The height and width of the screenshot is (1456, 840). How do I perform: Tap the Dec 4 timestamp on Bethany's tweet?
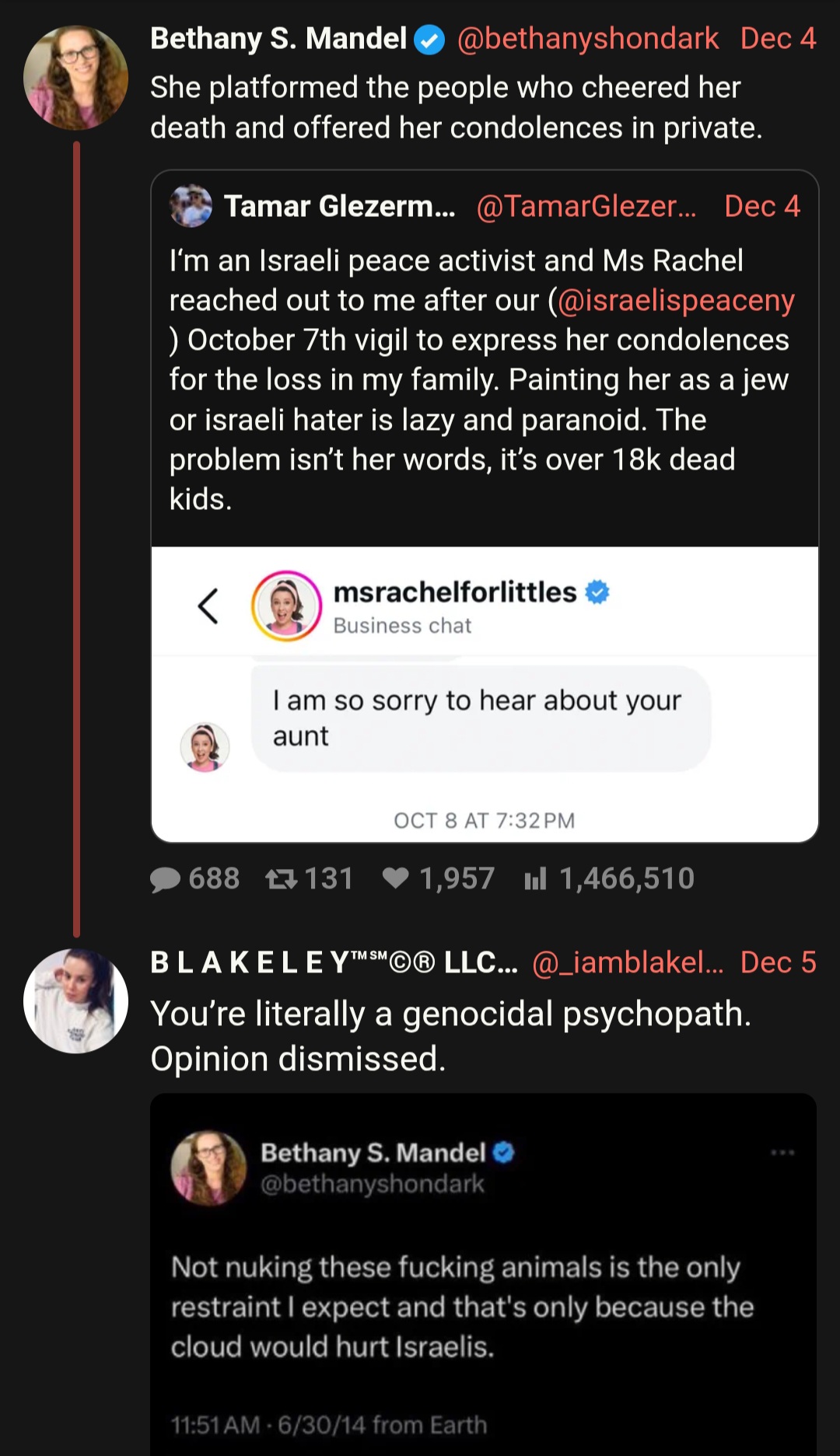778,39
